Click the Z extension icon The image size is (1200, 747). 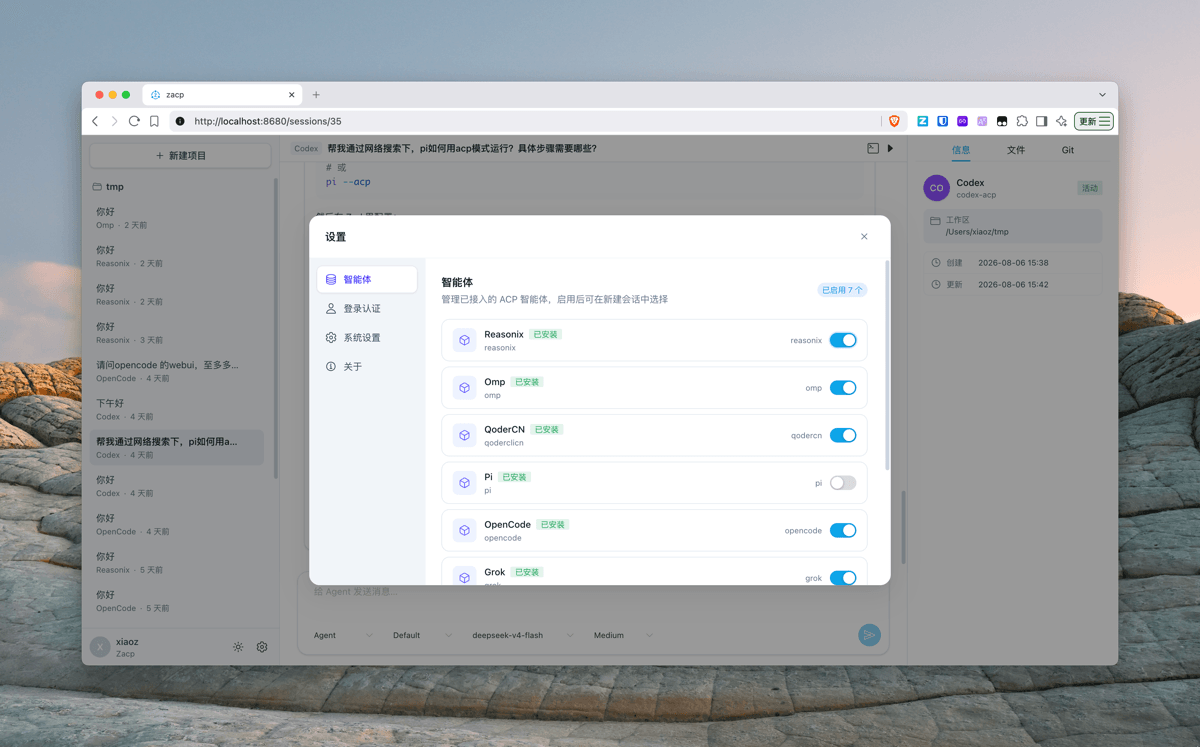tap(922, 121)
